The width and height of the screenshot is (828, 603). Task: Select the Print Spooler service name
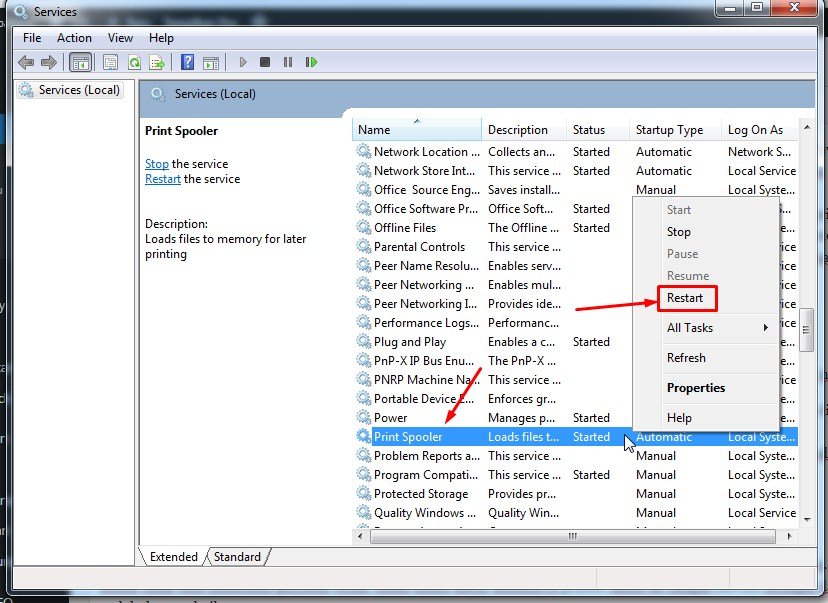408,437
